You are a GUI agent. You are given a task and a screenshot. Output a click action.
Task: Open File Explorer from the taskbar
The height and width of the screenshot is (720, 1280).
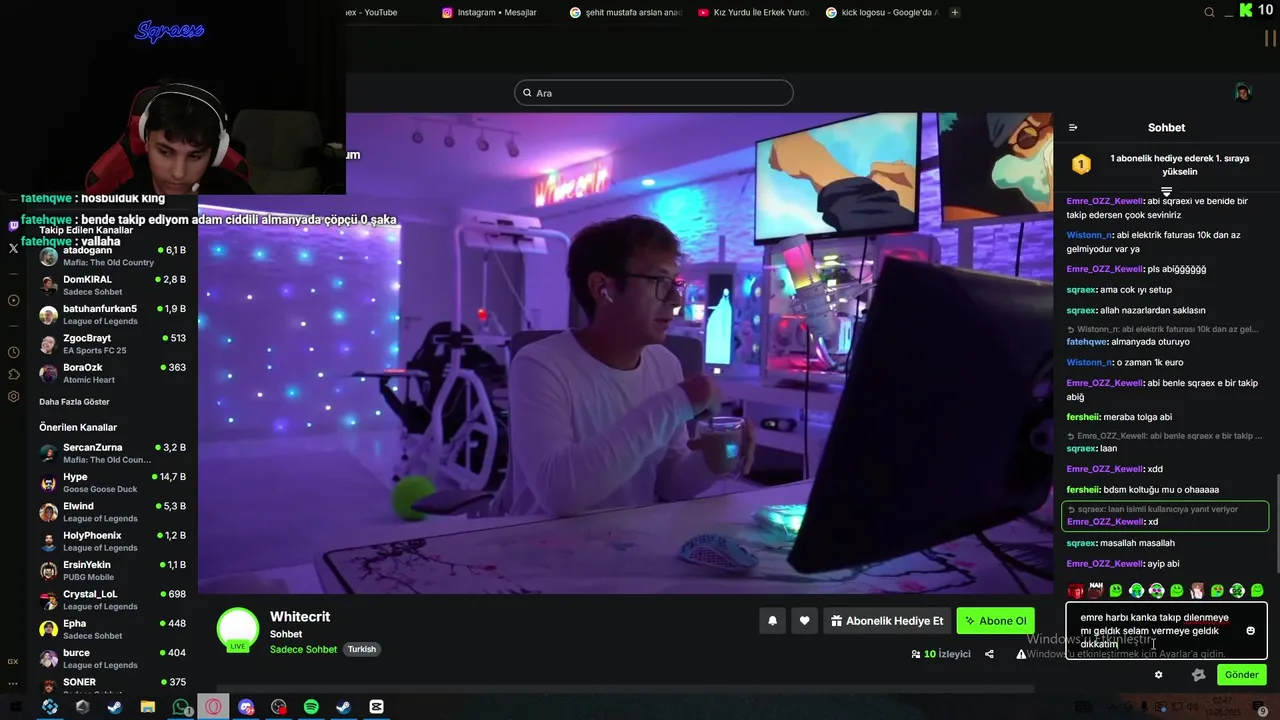pyautogui.click(x=147, y=707)
